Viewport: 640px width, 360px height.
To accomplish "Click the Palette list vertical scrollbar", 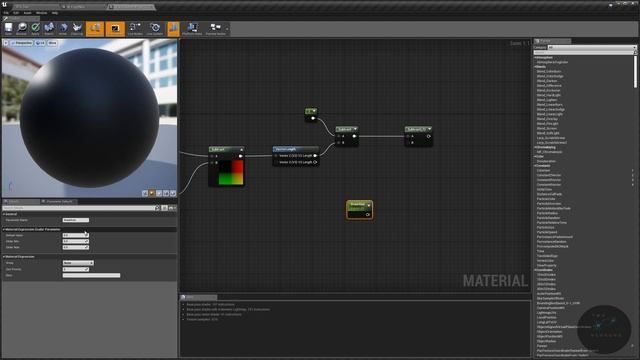I will [x=635, y=71].
